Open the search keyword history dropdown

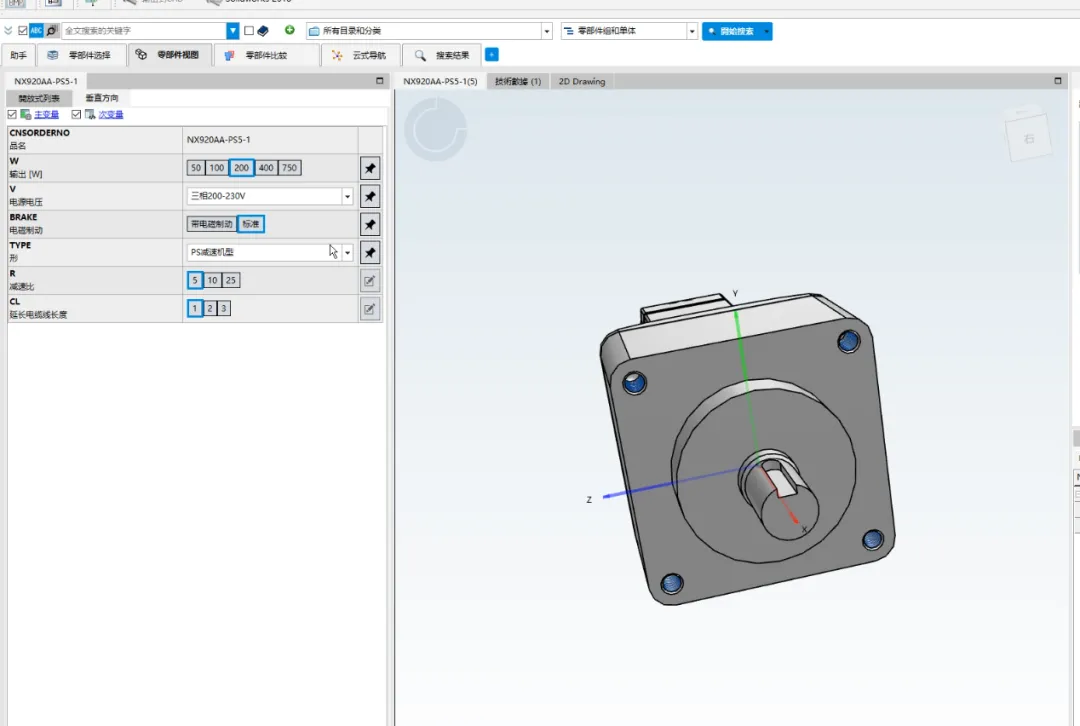pyautogui.click(x=233, y=30)
